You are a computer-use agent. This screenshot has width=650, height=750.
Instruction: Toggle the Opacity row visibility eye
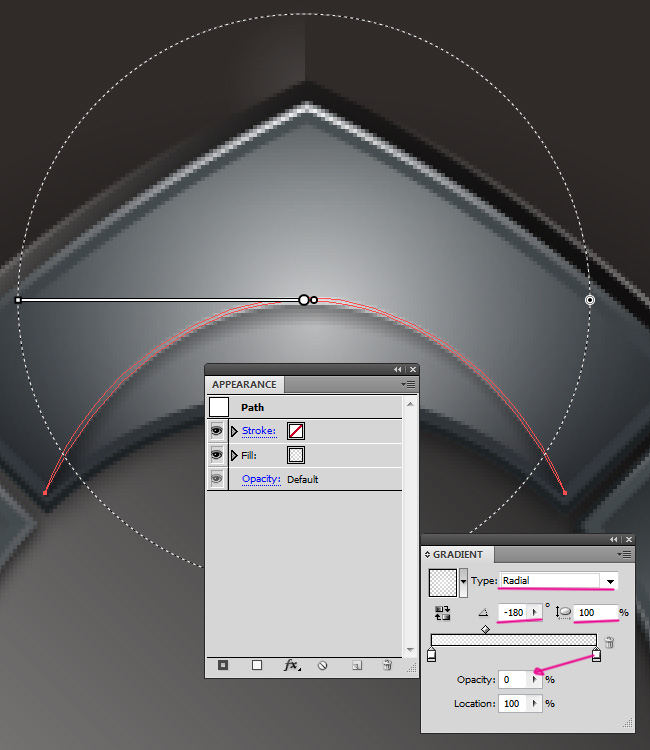click(x=216, y=479)
